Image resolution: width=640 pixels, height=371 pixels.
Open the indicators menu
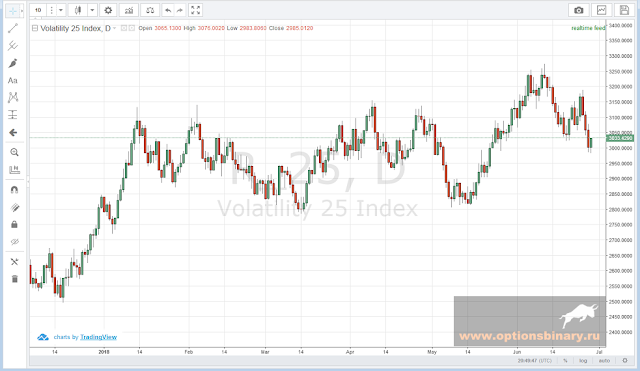129,10
